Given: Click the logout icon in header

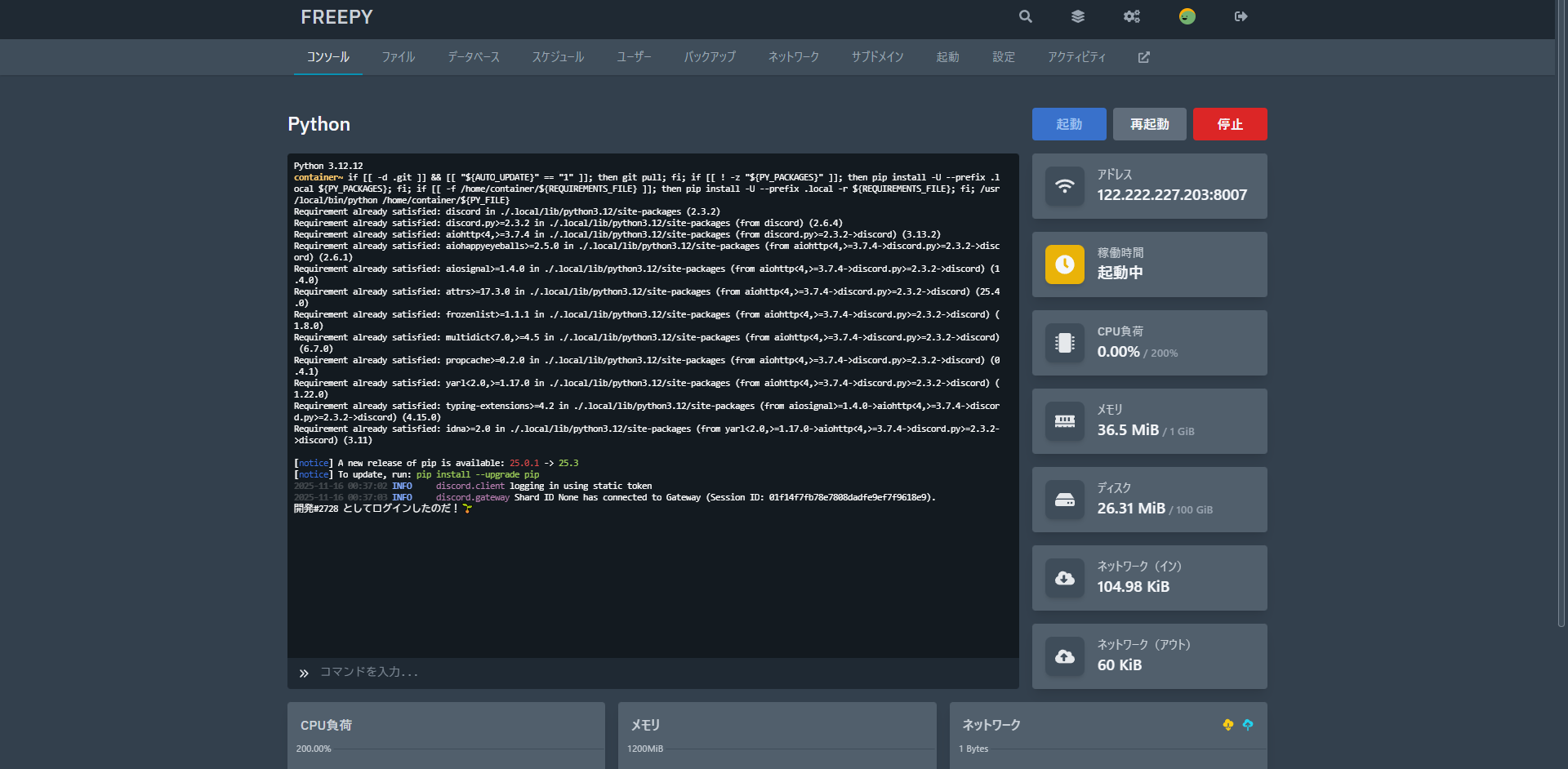Looking at the screenshot, I should [1241, 16].
